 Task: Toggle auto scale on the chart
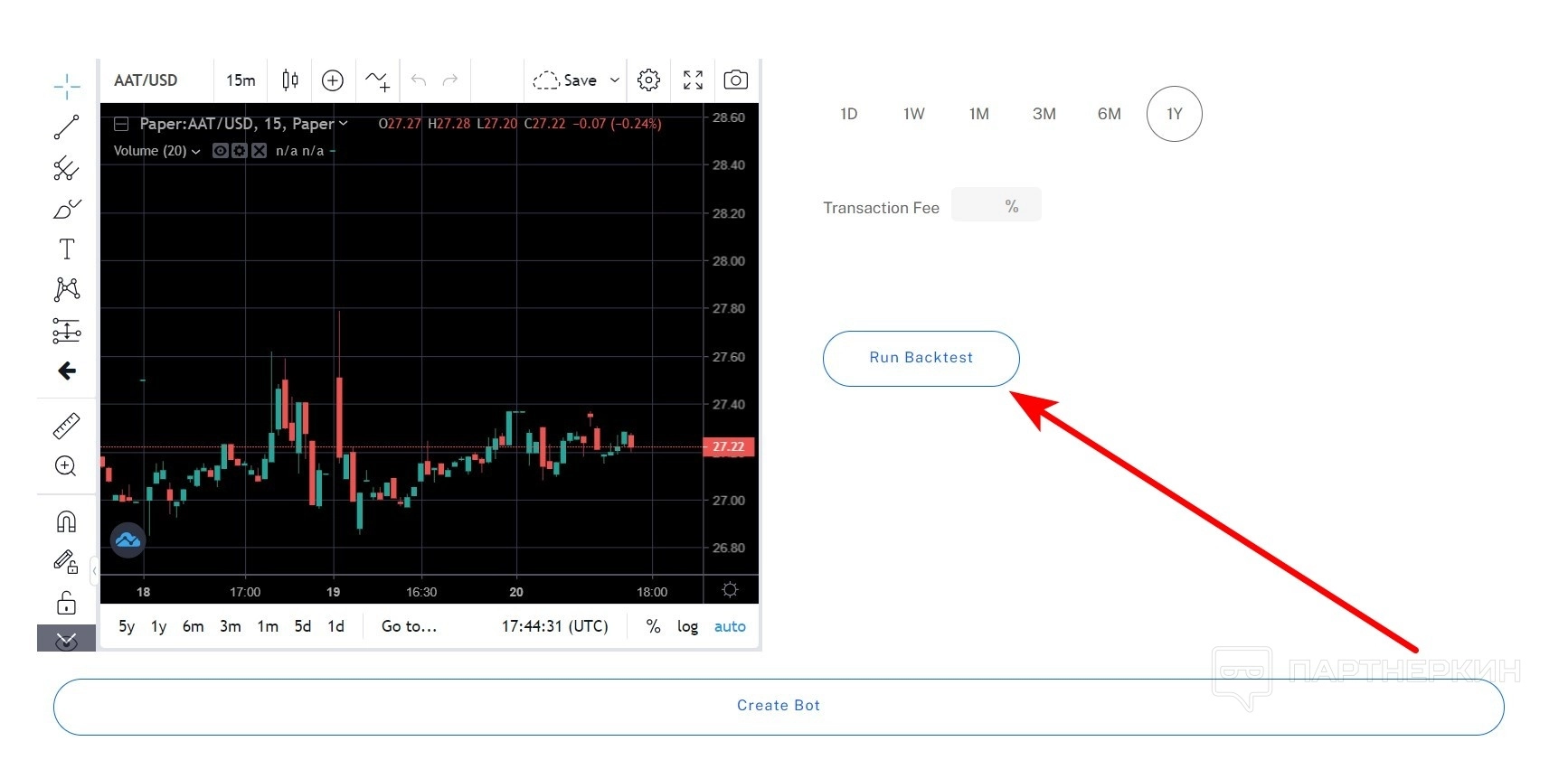pos(730,626)
